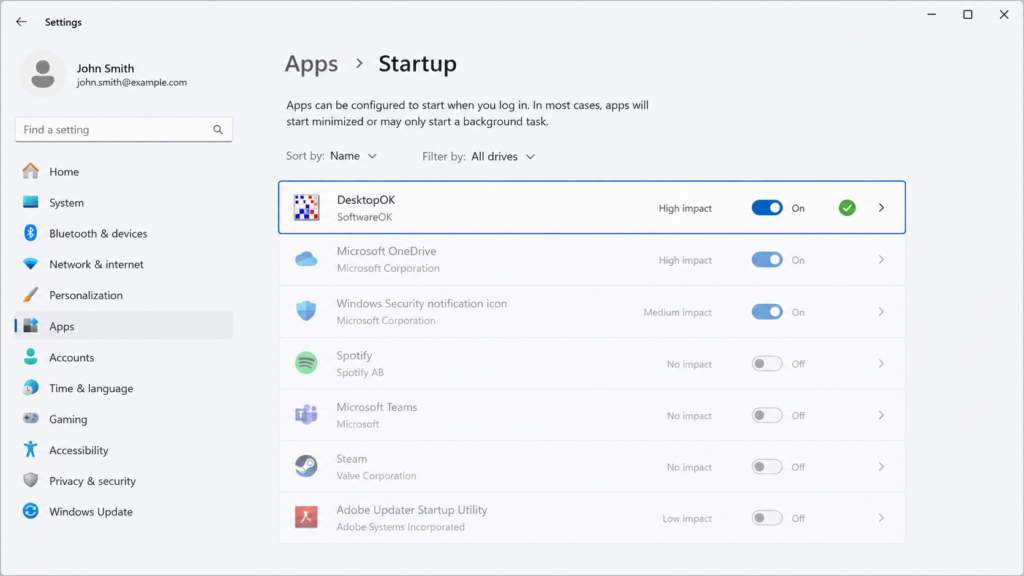This screenshot has width=1024, height=576.
Task: Turn off DesktopOK startup toggle
Action: point(767,208)
